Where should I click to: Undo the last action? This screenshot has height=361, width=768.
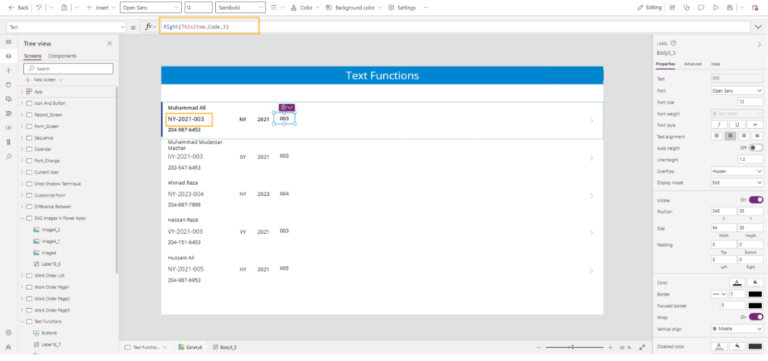(39, 8)
